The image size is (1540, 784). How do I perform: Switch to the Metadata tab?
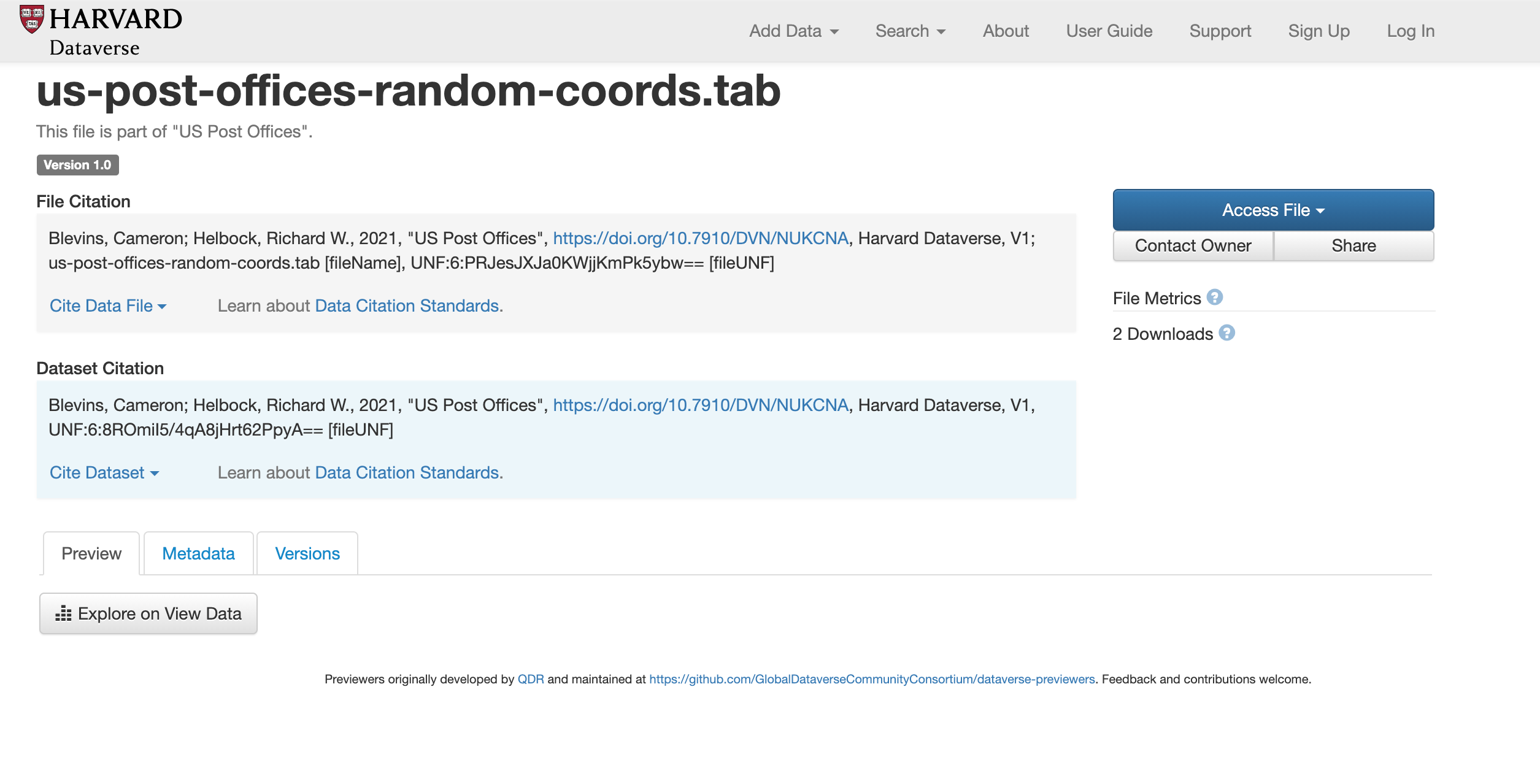[198, 553]
